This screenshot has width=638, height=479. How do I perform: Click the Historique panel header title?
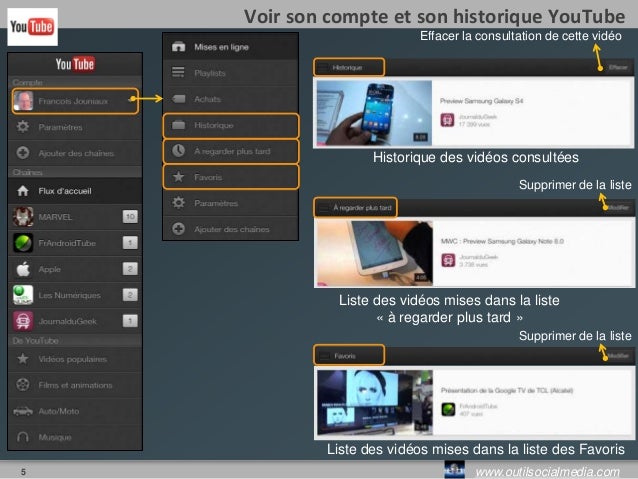coord(347,68)
